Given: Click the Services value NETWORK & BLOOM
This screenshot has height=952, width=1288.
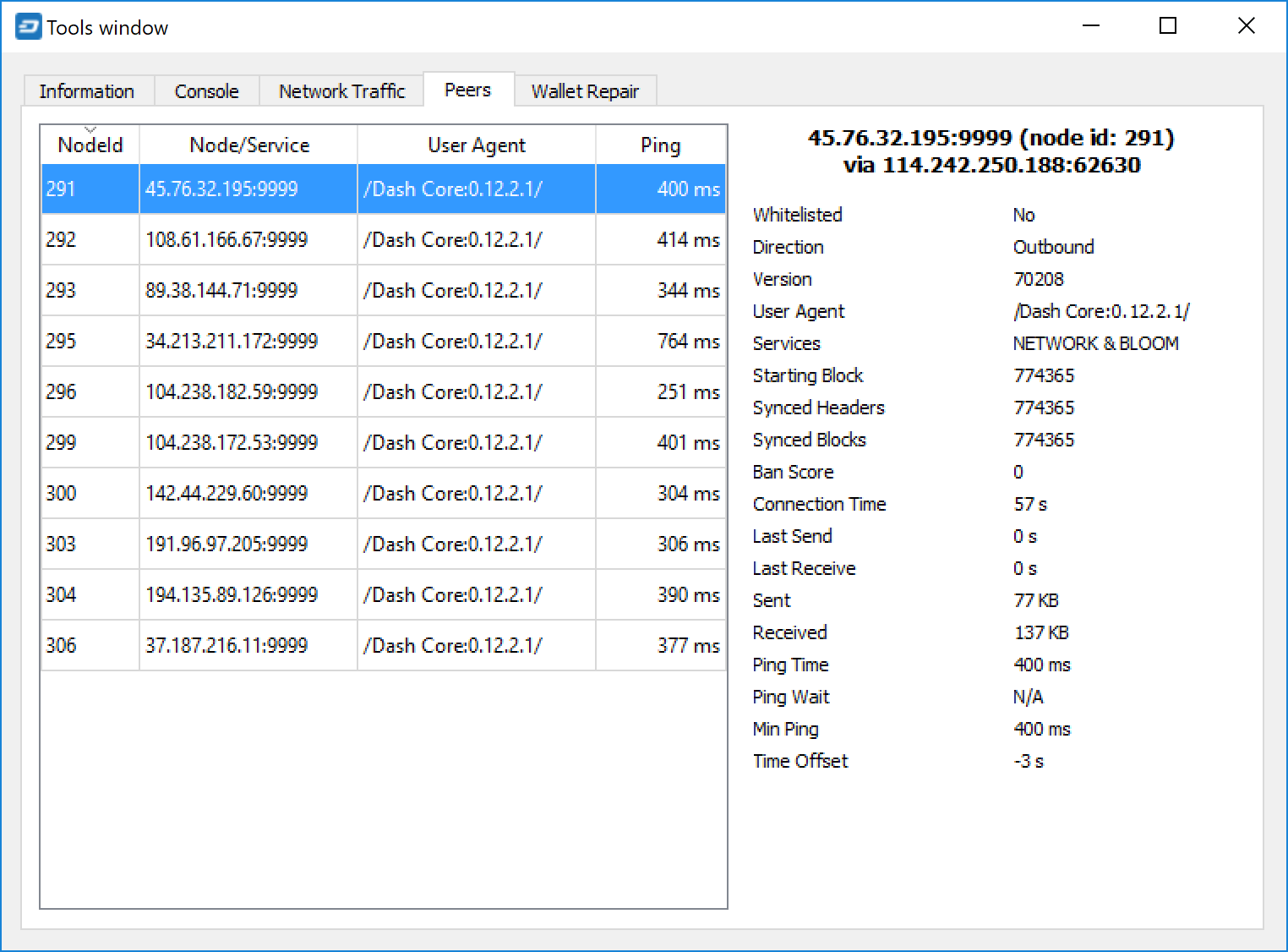Looking at the screenshot, I should click(1096, 343).
